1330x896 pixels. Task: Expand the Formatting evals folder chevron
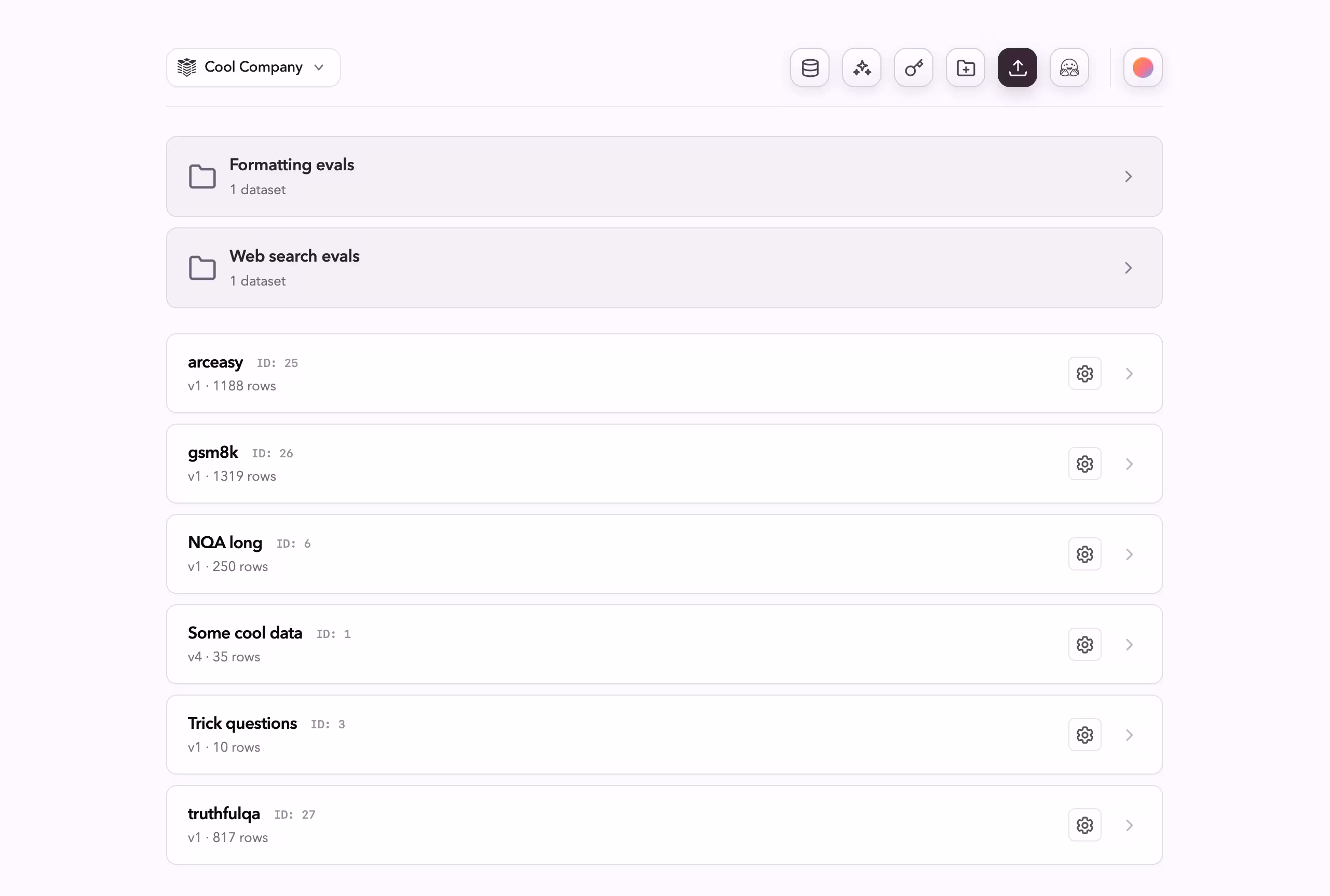[1128, 177]
